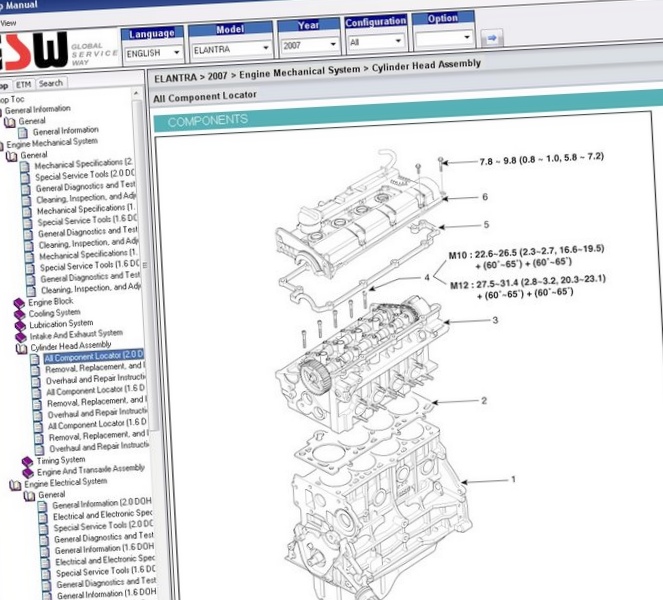Open the empty Option dropdown

click(443, 38)
